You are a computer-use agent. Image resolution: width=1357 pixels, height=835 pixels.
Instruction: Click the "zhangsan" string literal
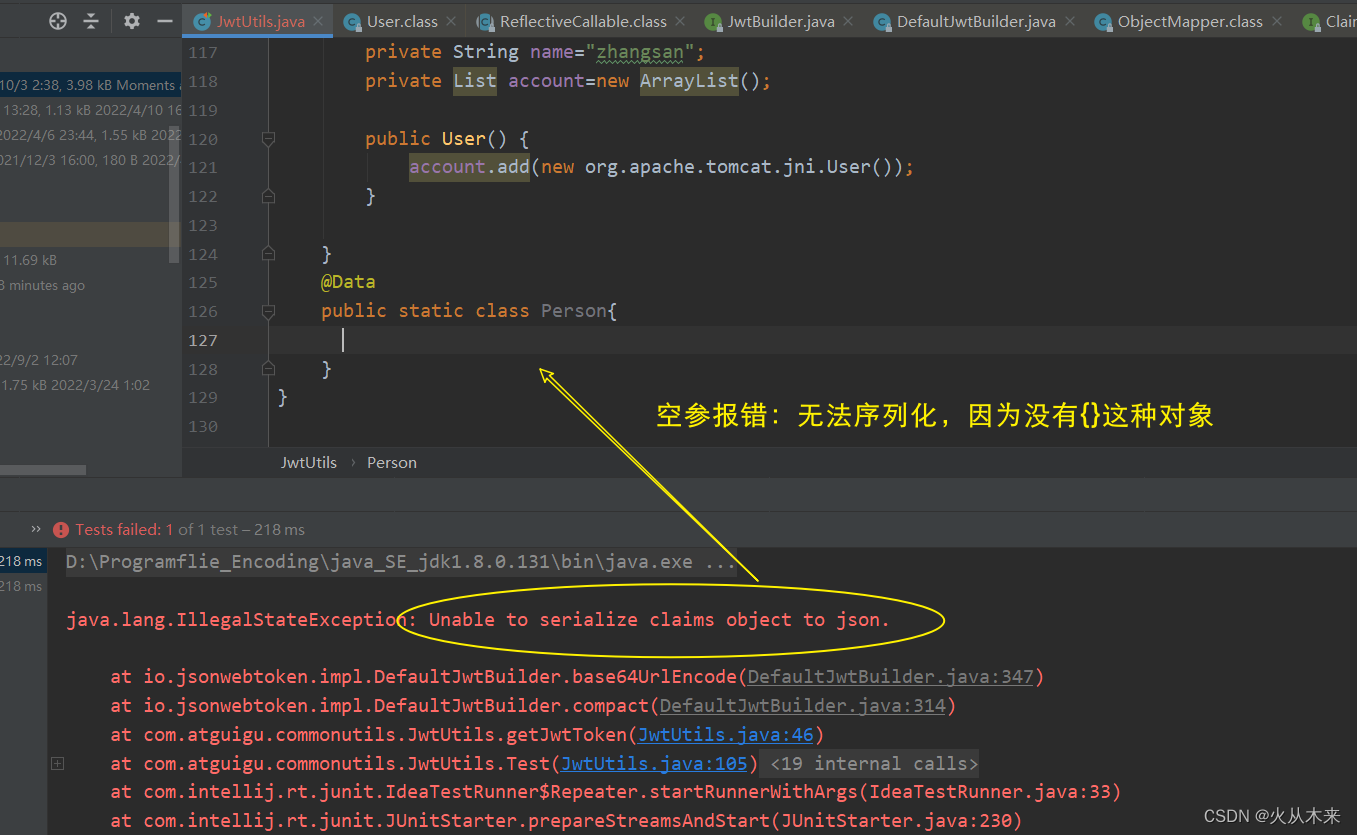640,52
